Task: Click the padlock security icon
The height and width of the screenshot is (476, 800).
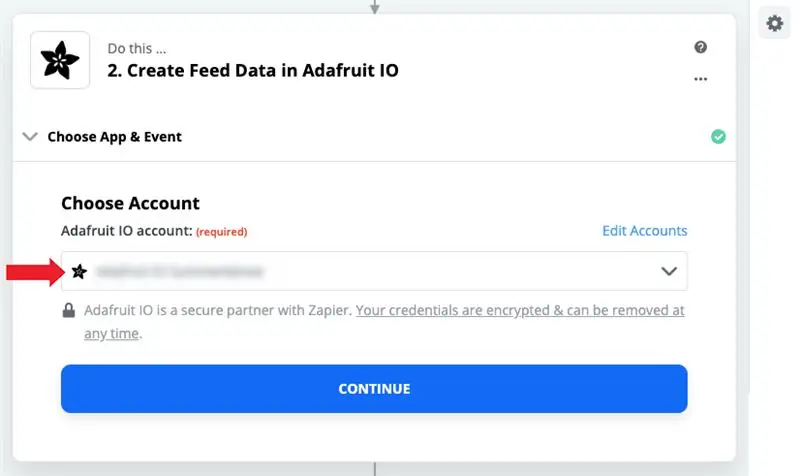Action: pos(68,310)
